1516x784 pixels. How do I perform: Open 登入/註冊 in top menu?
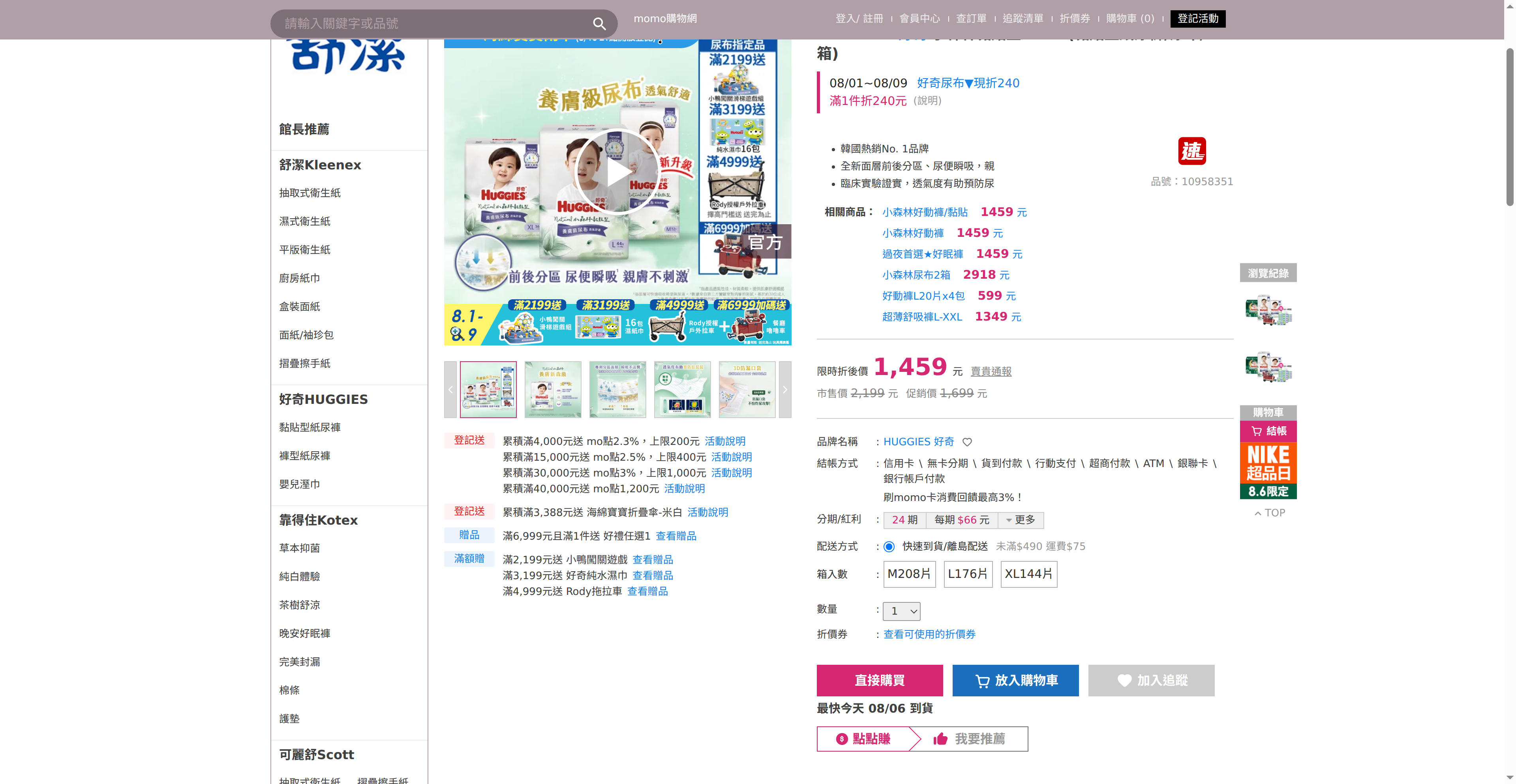tap(859, 19)
